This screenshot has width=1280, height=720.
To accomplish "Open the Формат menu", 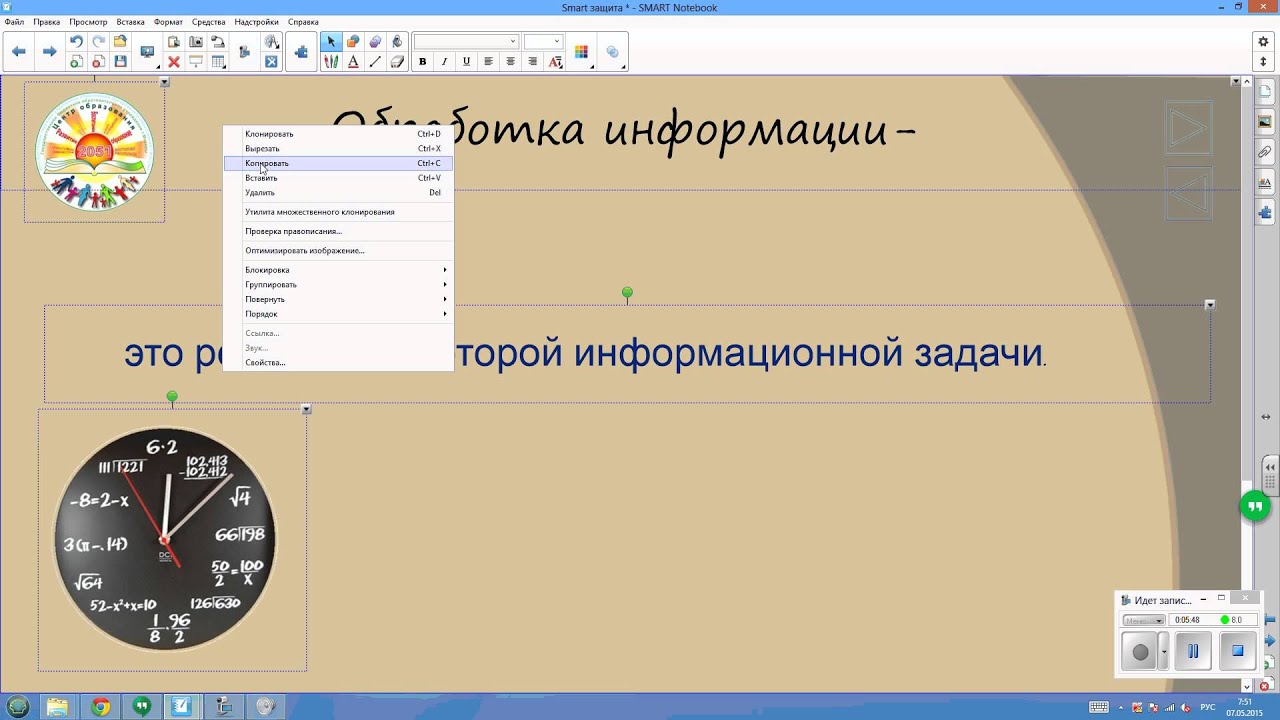I will tap(168, 22).
